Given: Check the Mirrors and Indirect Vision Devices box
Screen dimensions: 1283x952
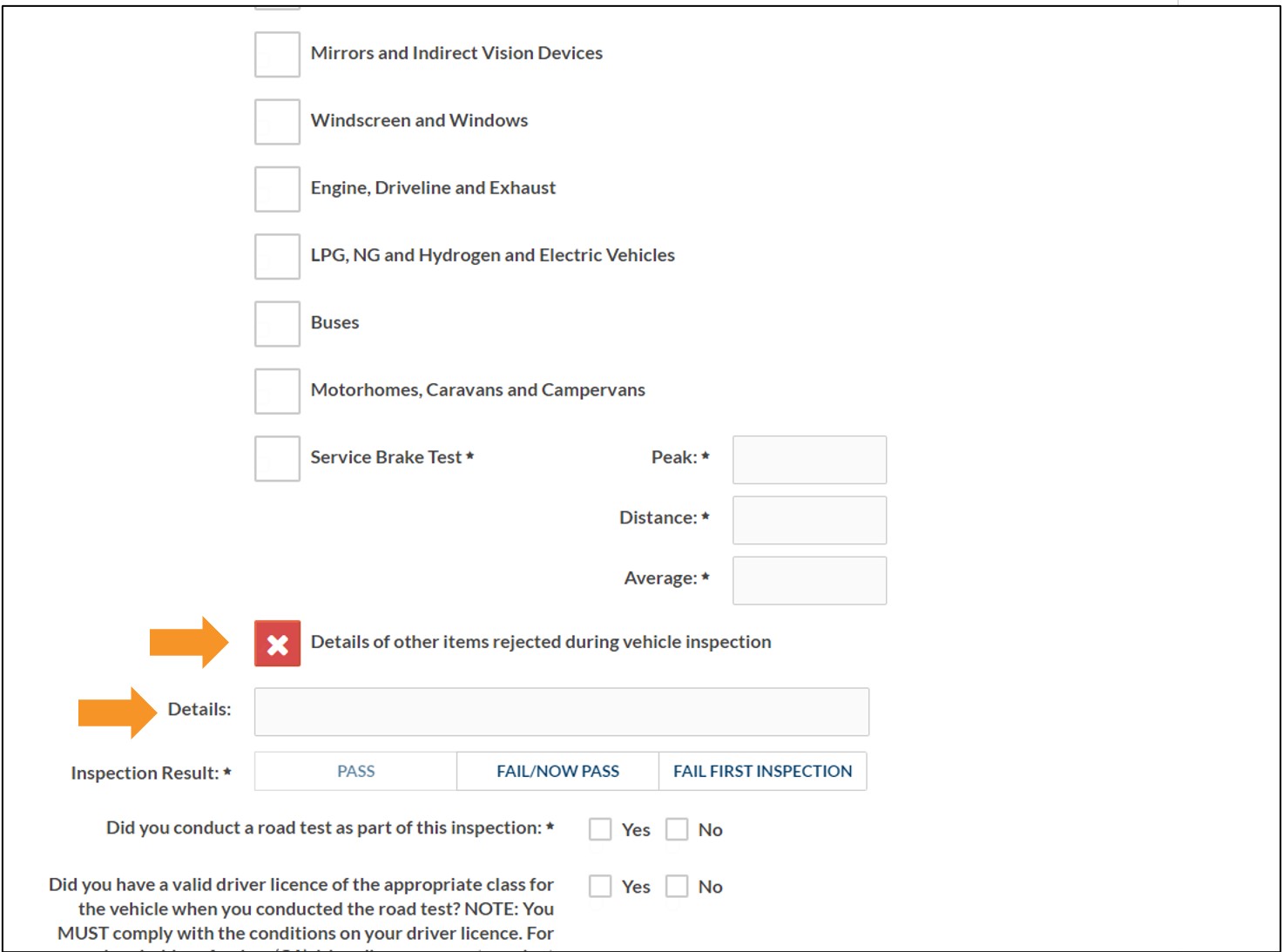Looking at the screenshot, I should pyautogui.click(x=277, y=54).
